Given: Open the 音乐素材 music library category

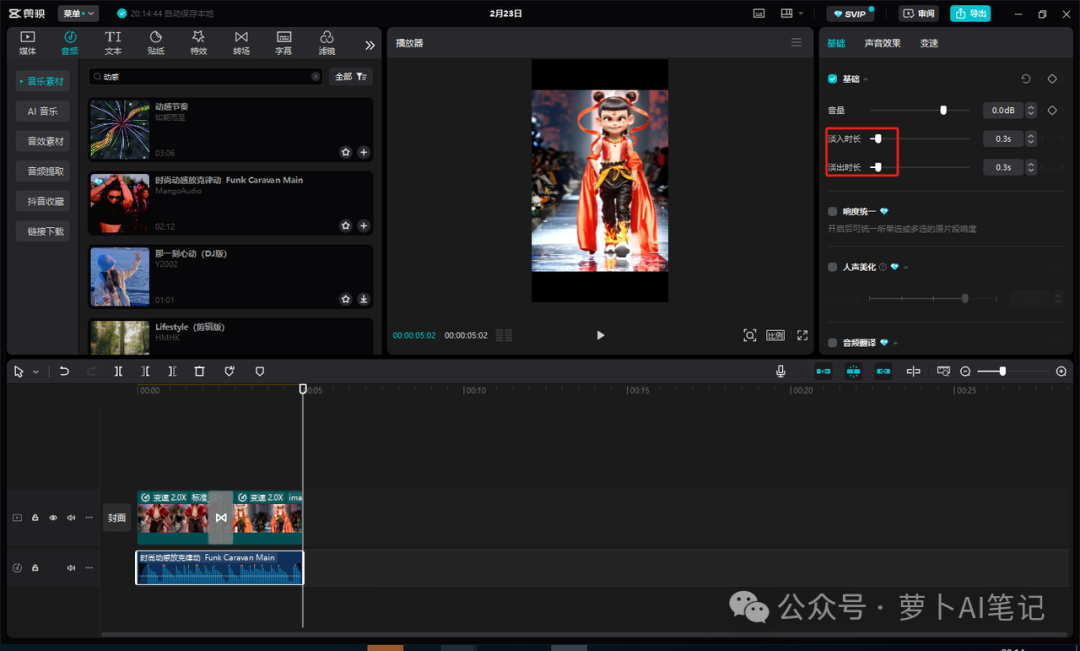Looking at the screenshot, I should [x=43, y=81].
